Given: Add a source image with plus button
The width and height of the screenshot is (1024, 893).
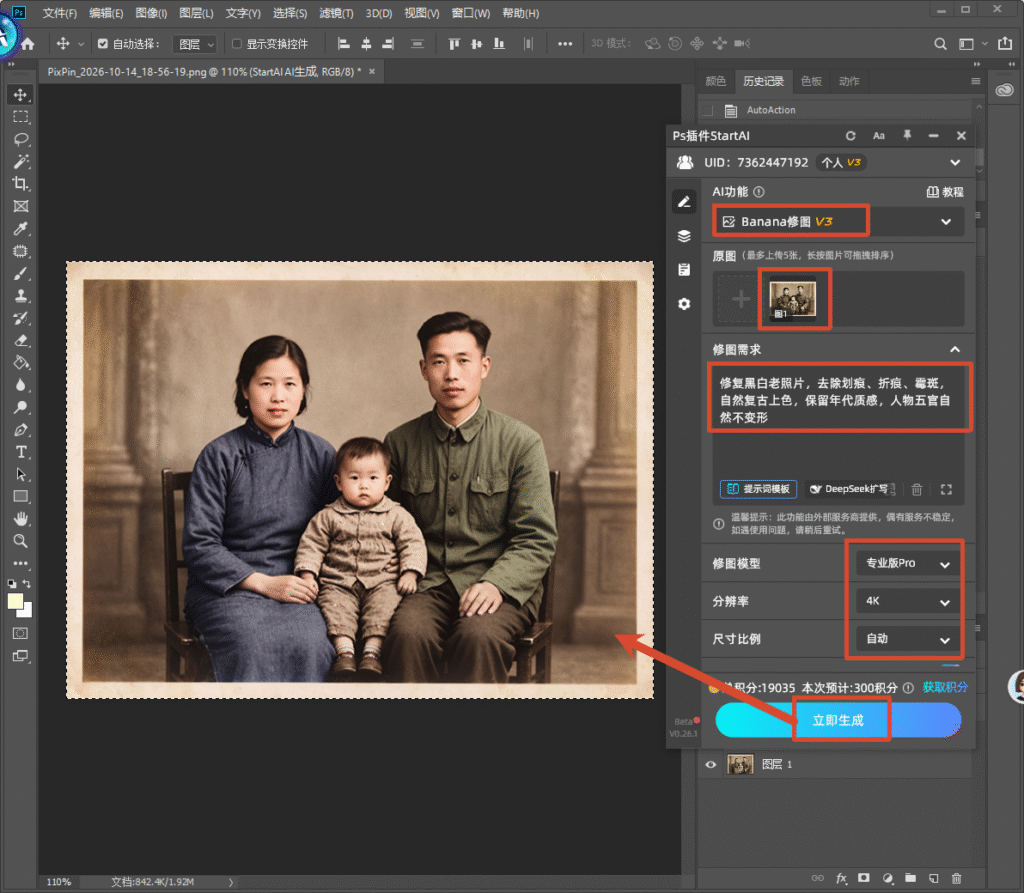Looking at the screenshot, I should (741, 299).
